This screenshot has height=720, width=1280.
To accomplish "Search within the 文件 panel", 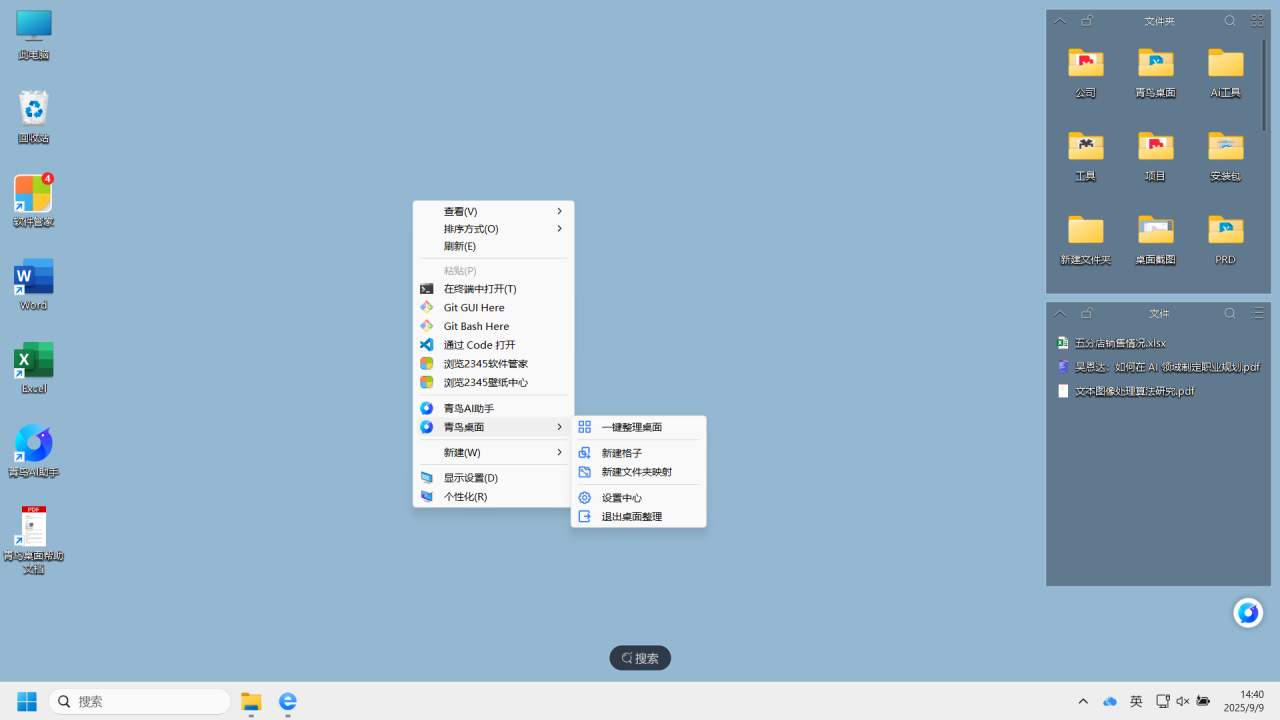I will (x=1230, y=313).
